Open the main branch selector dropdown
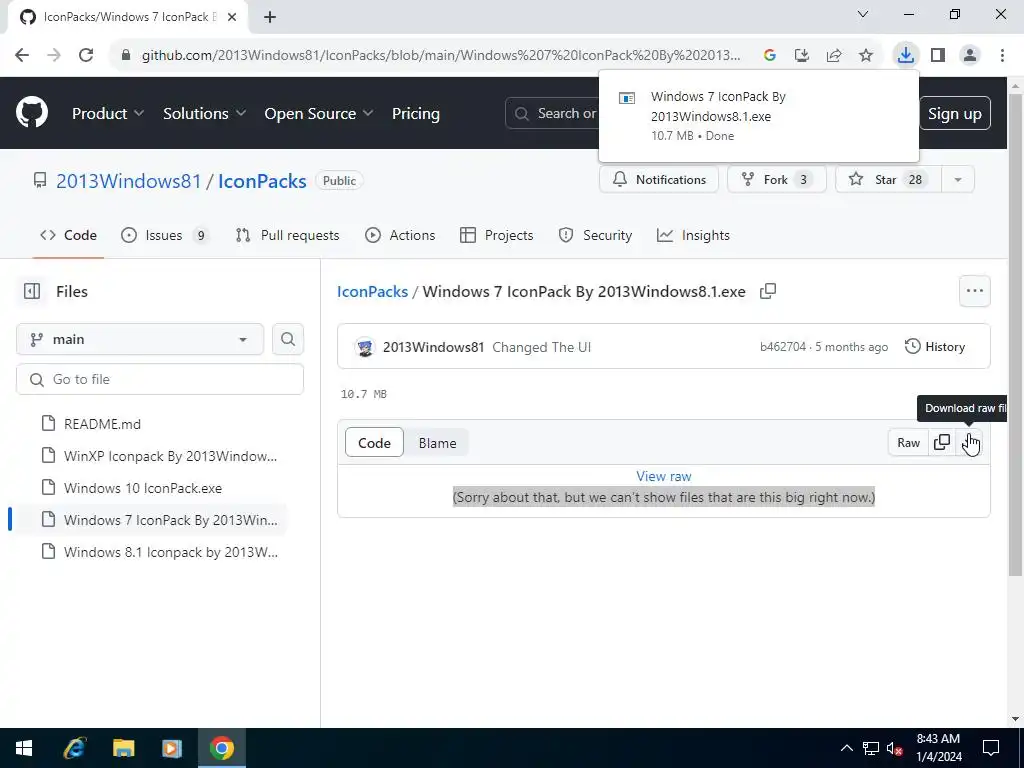1024x768 pixels. click(140, 340)
